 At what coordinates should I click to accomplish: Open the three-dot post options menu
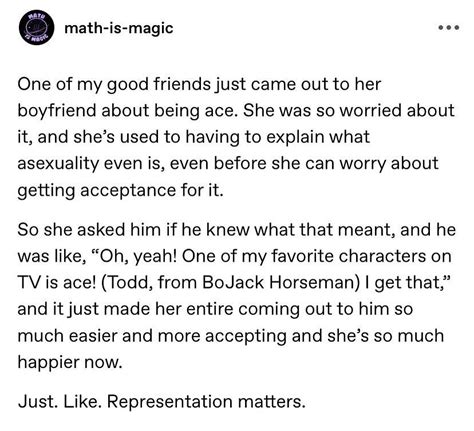pyautogui.click(x=449, y=28)
